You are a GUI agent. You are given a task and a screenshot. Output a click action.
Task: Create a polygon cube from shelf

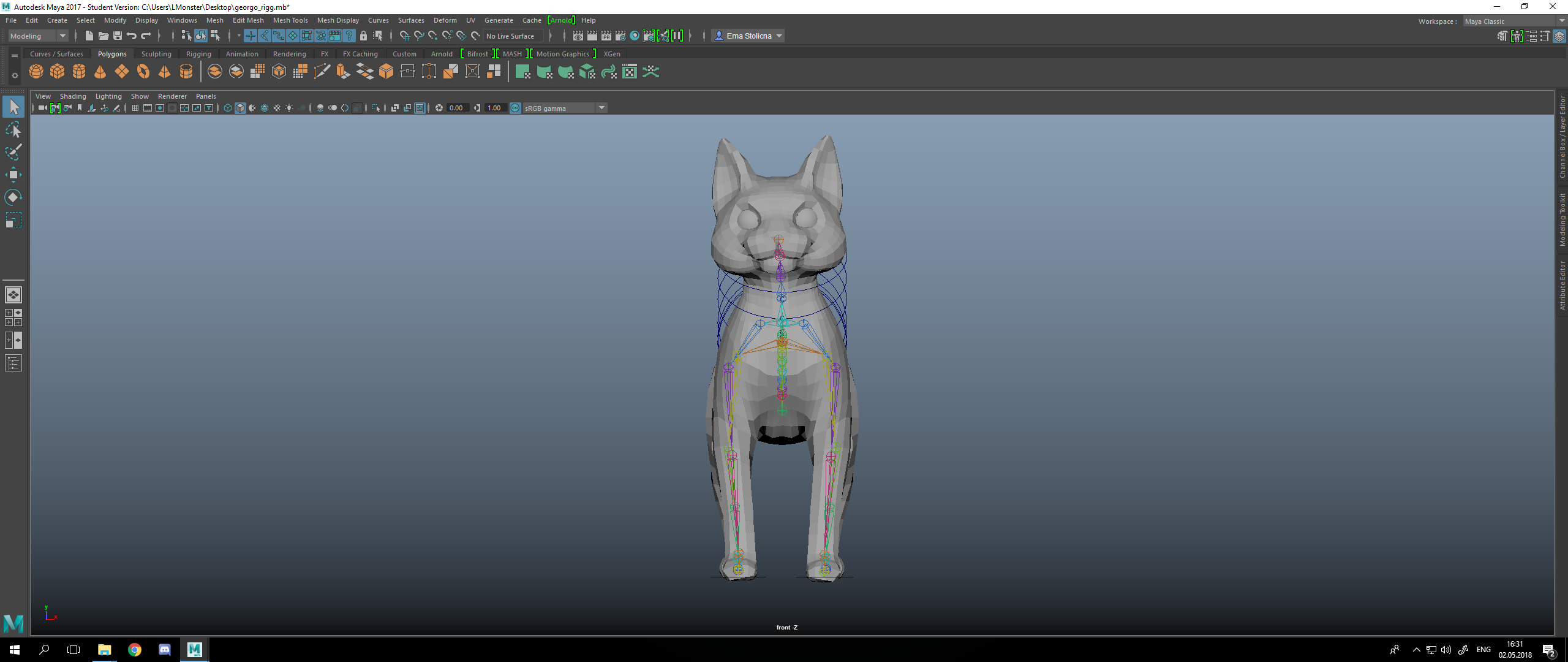[x=58, y=72]
